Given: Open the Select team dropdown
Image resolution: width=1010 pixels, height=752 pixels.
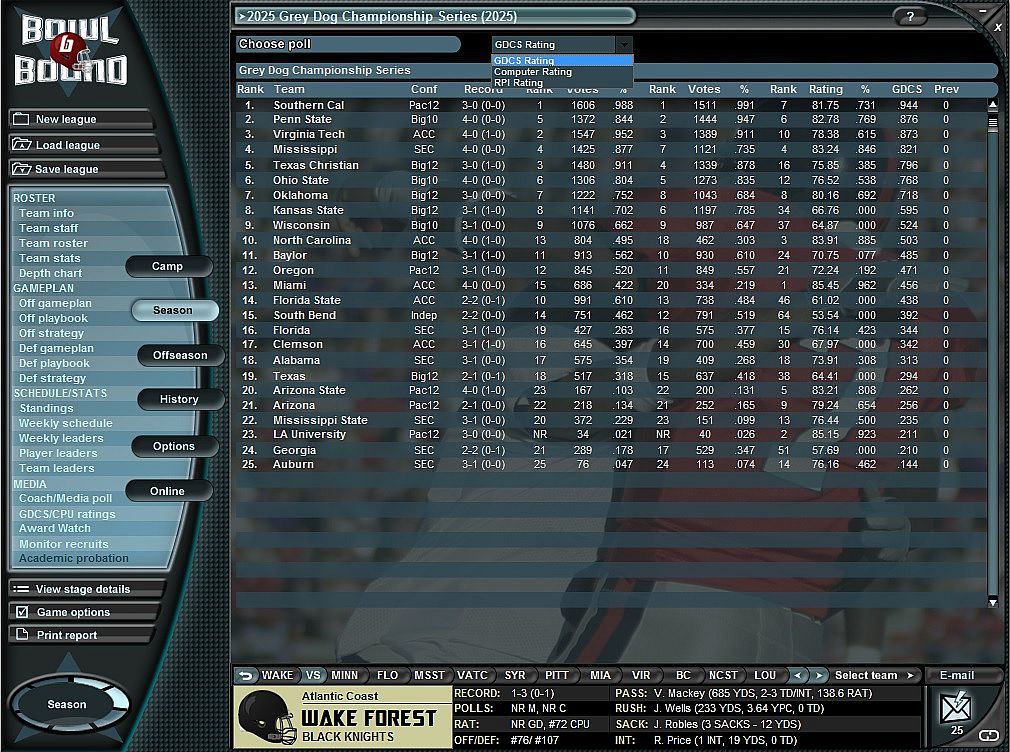Looking at the screenshot, I should [x=874, y=675].
